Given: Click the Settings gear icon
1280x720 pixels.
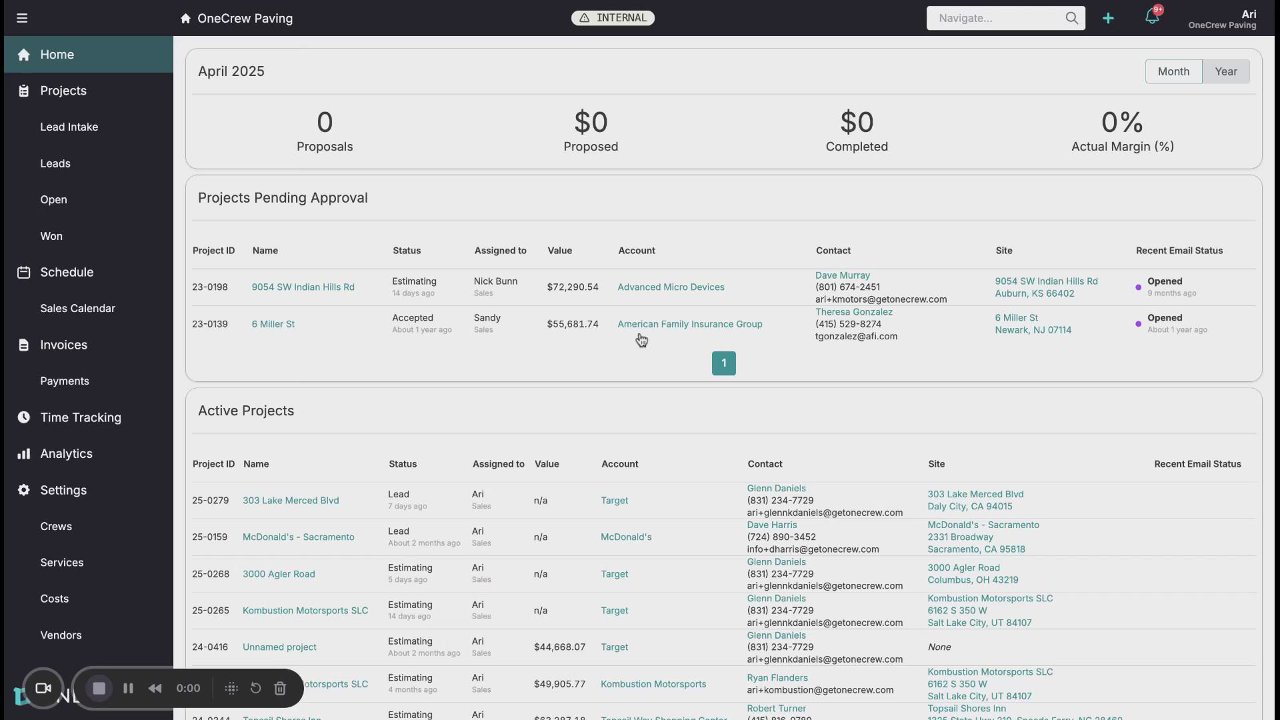Looking at the screenshot, I should pos(24,490).
